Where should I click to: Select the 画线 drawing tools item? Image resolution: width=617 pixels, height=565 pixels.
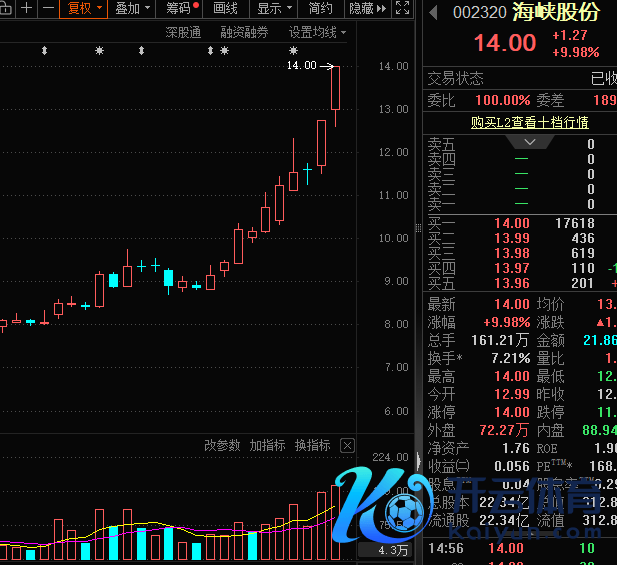pyautogui.click(x=226, y=8)
